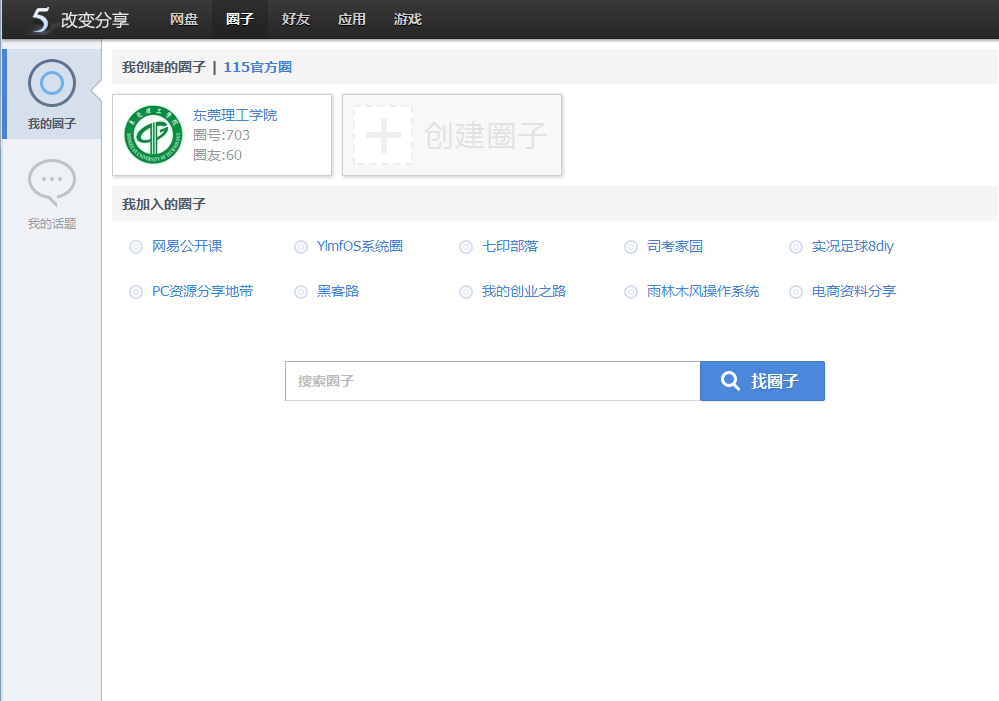
Task: Click the magnifier icon in 找圈子 button
Action: click(x=730, y=381)
